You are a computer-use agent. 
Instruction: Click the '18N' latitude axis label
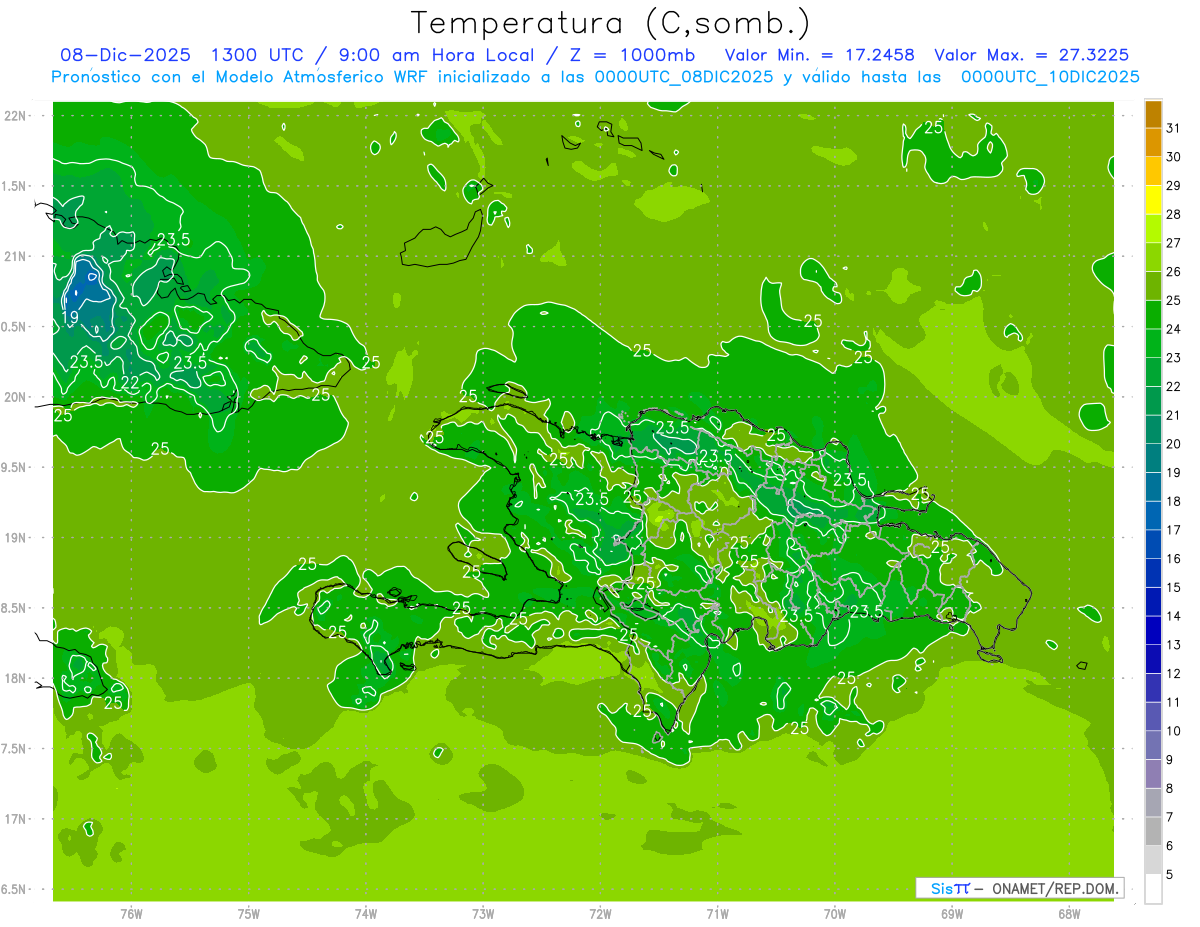[x=15, y=678]
